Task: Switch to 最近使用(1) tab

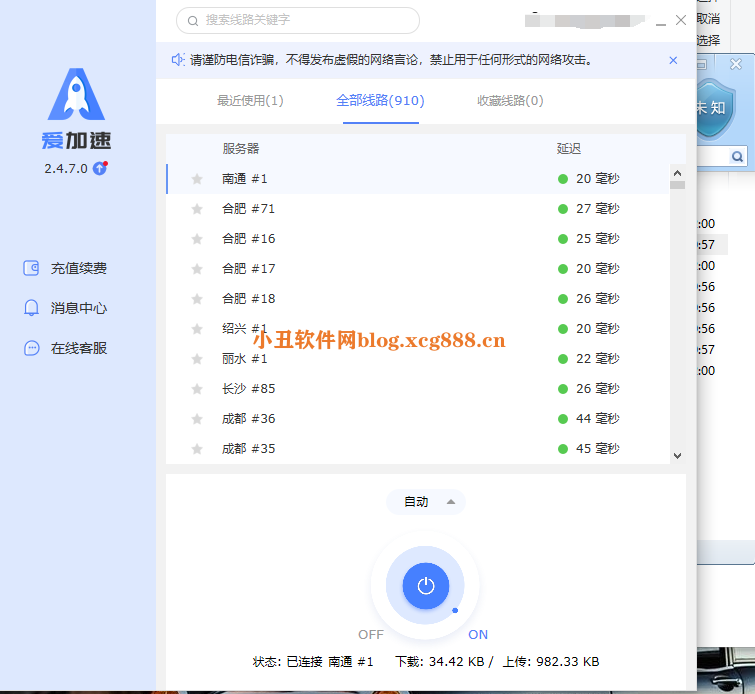Action: coord(250,101)
